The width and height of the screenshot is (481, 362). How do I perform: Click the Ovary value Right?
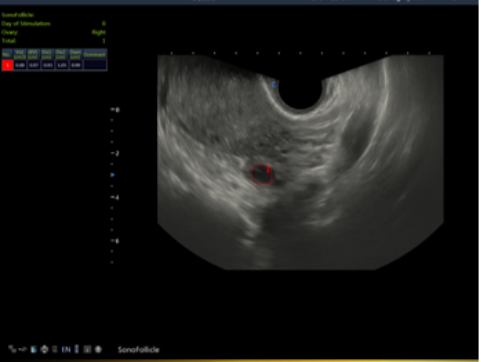pos(99,32)
